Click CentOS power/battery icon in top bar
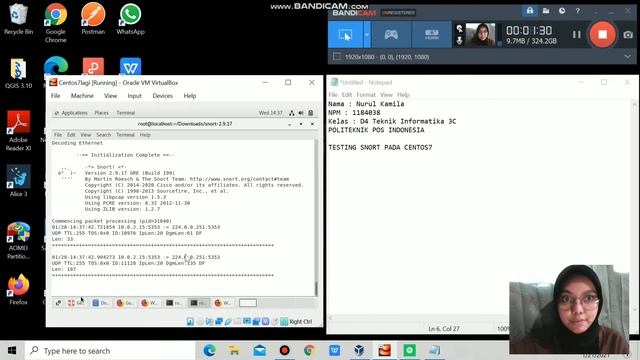 pos(311,113)
